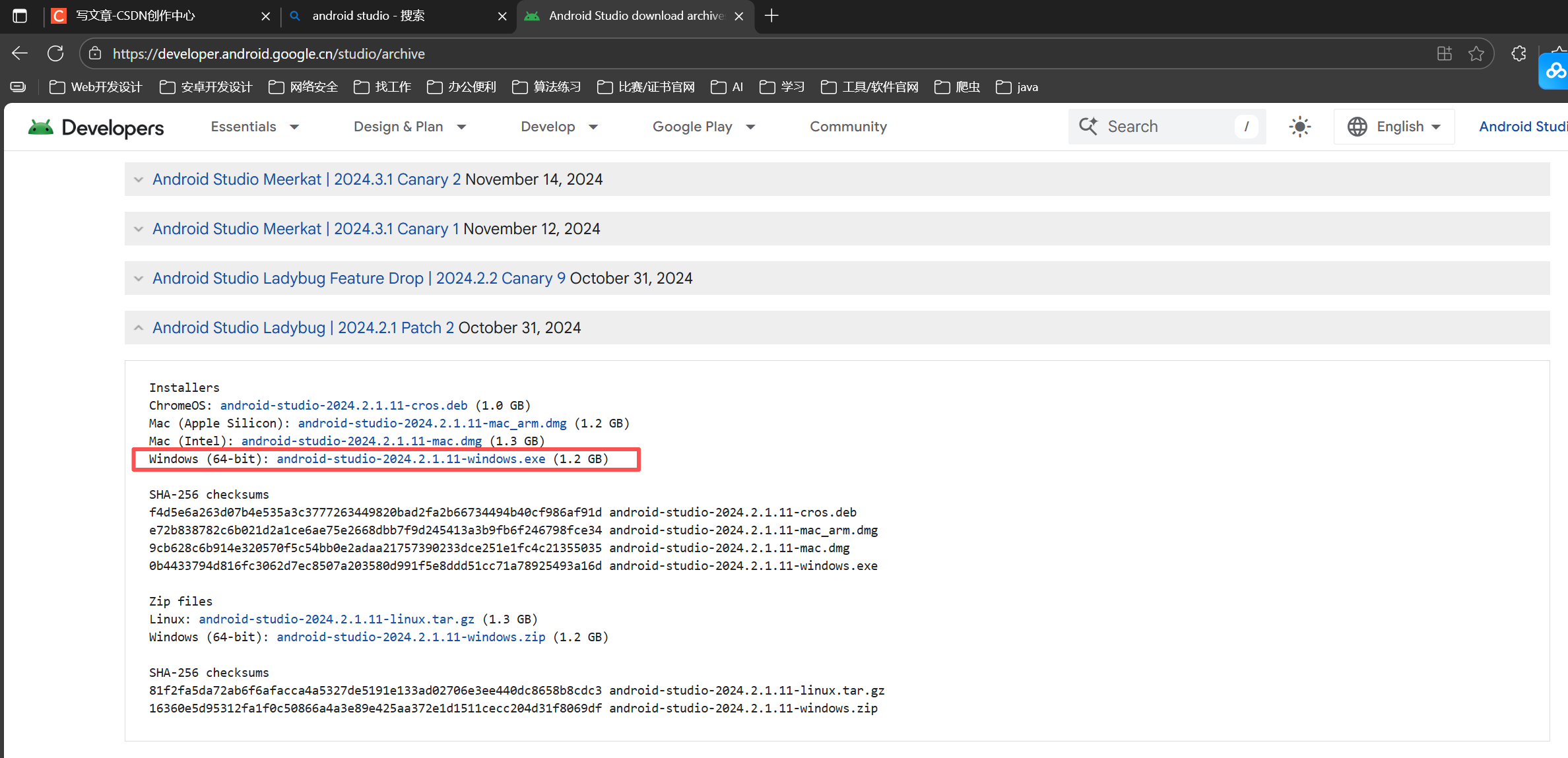
Task: Click the linux.tar.gz checksum starting 81f2fa5d
Action: tap(376, 690)
